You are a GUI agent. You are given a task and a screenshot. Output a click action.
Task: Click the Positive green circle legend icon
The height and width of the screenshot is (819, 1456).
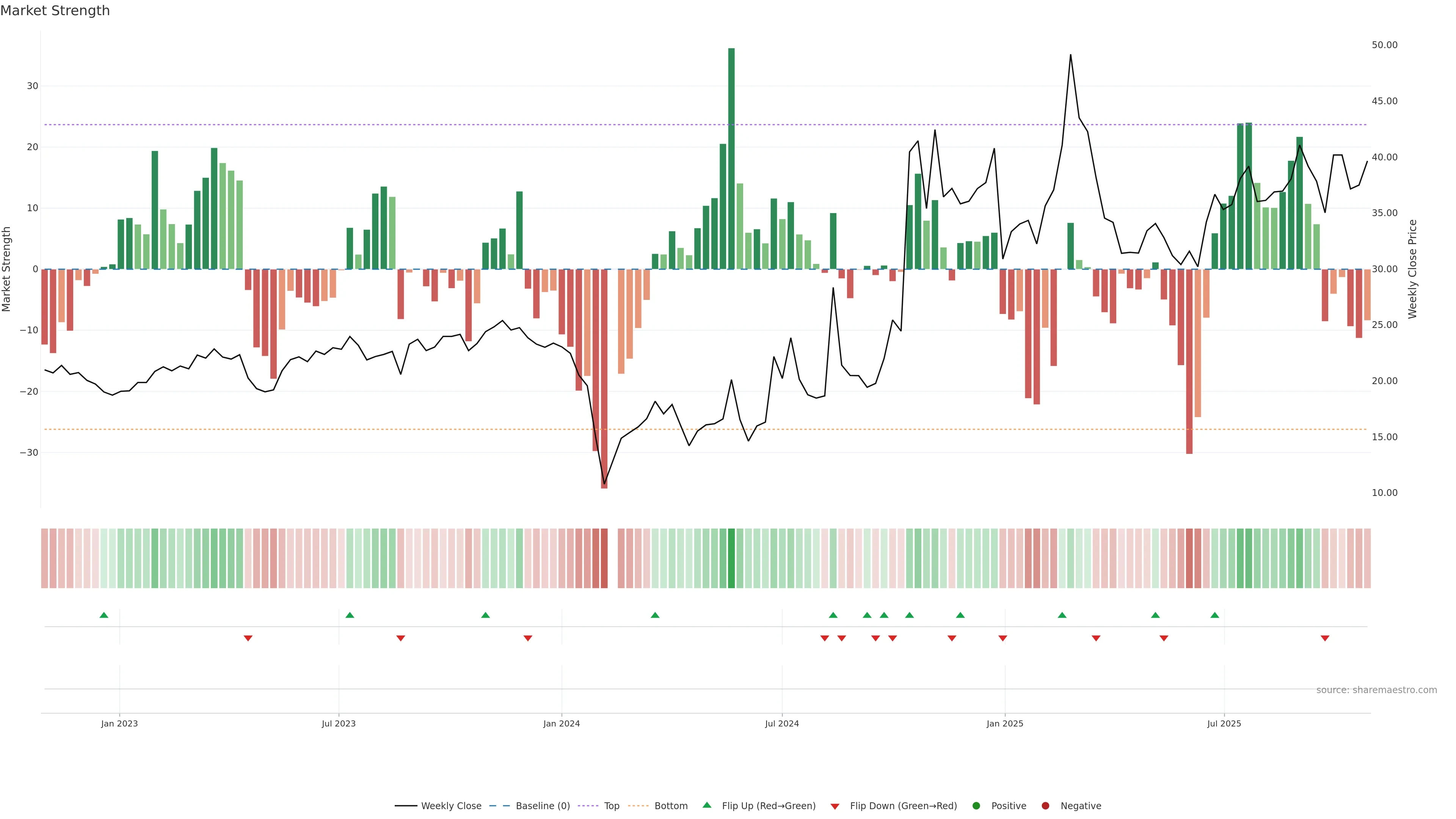tap(976, 805)
